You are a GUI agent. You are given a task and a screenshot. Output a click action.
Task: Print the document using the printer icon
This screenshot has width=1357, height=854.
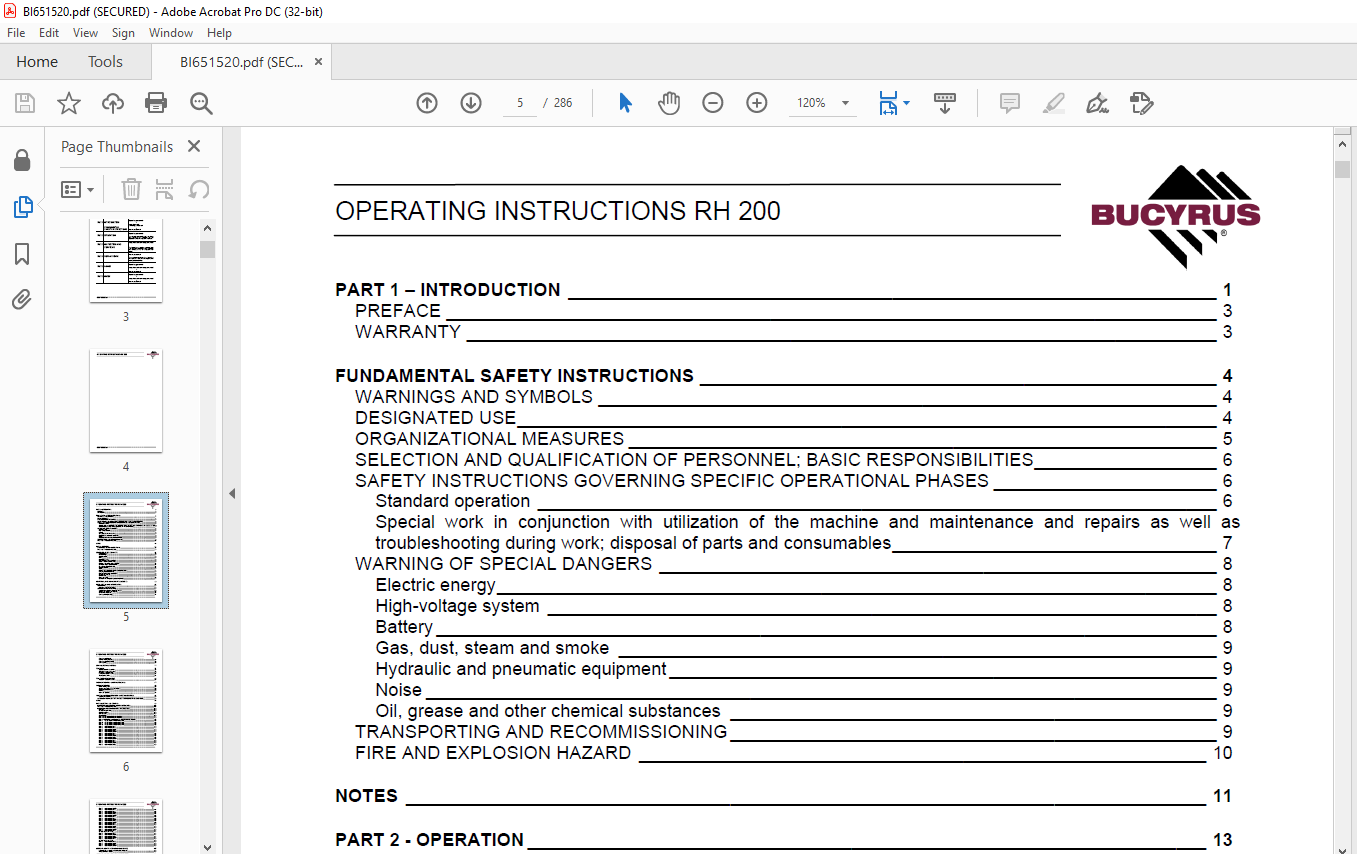(156, 103)
